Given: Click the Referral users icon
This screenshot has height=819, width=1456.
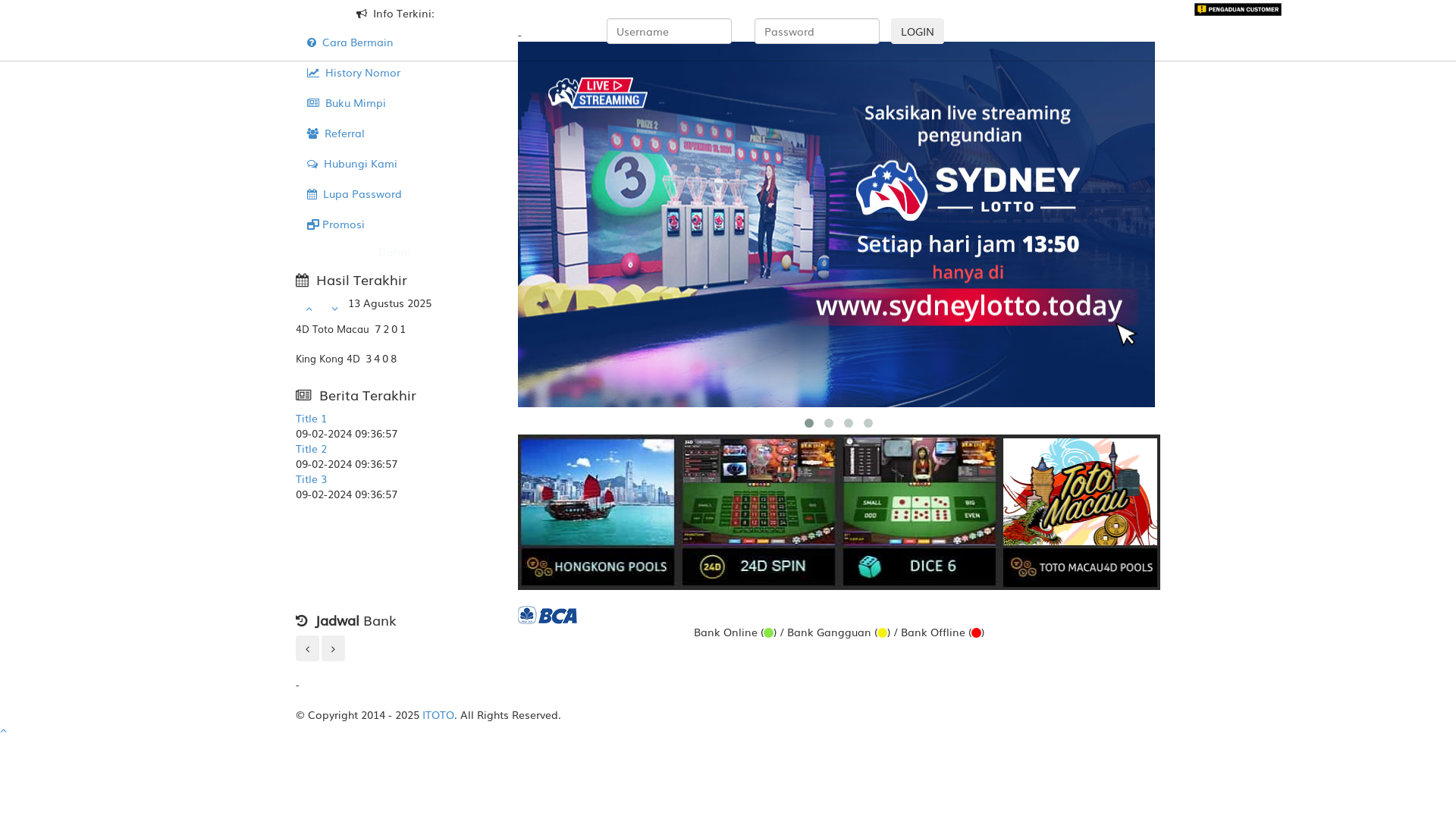Looking at the screenshot, I should (313, 133).
